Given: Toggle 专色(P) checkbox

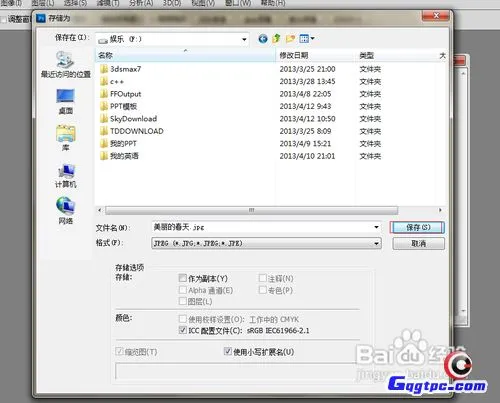Looking at the screenshot, I should point(262,290).
